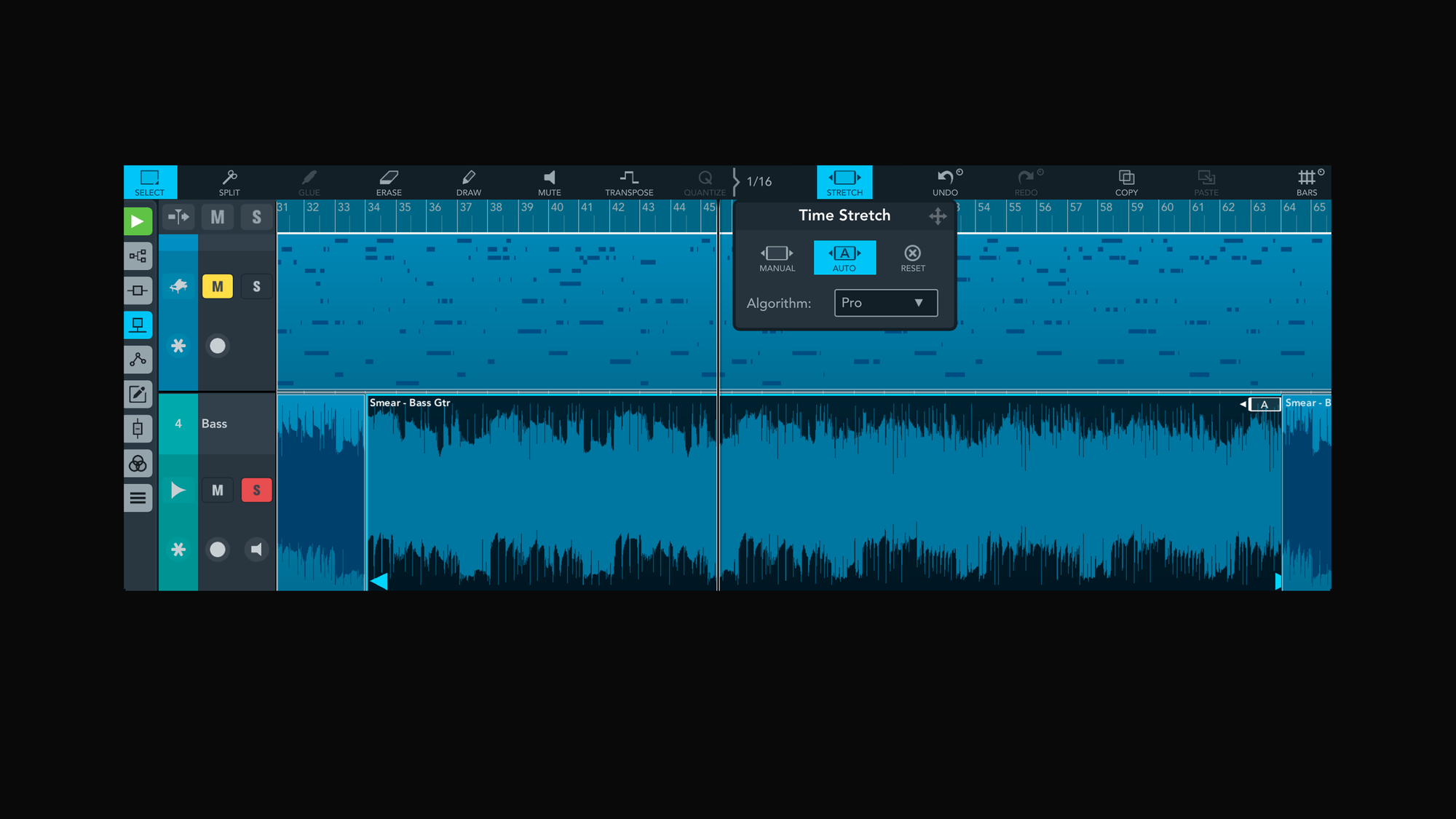This screenshot has width=1456, height=819.
Task: Switch time stretch to Manual mode
Action: pyautogui.click(x=776, y=257)
